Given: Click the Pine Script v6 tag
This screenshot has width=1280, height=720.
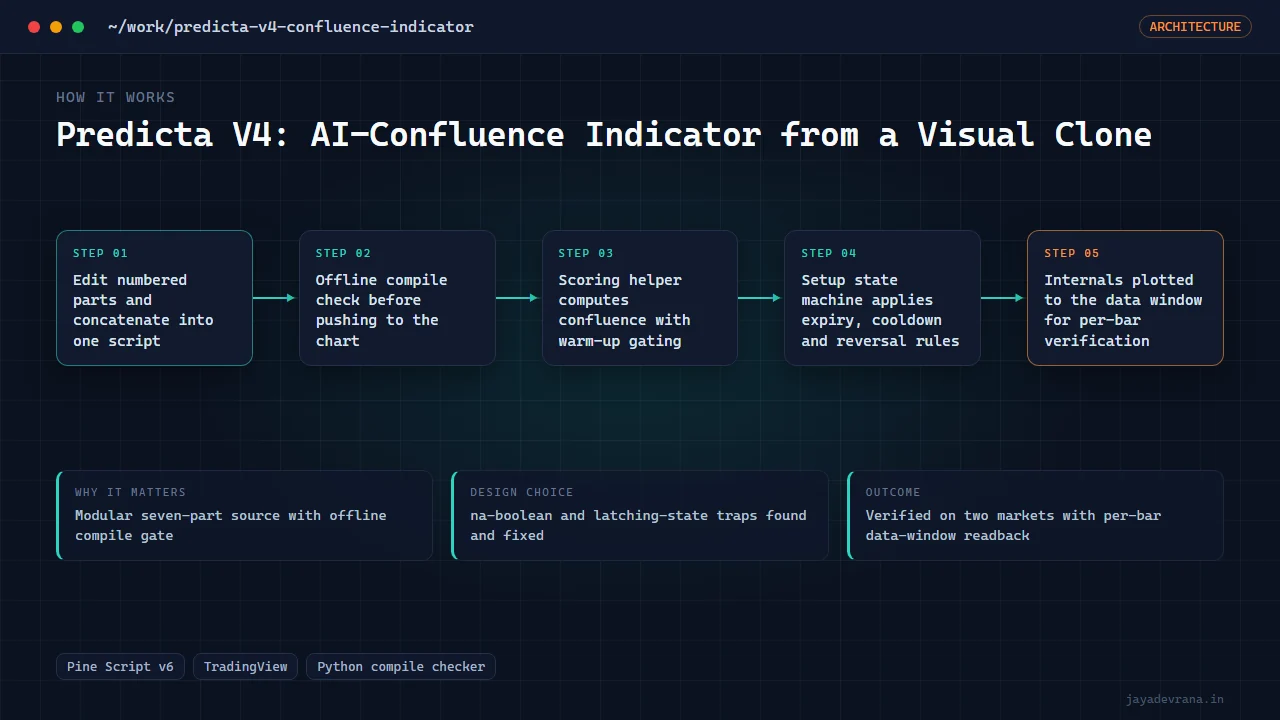Looking at the screenshot, I should point(120,666).
